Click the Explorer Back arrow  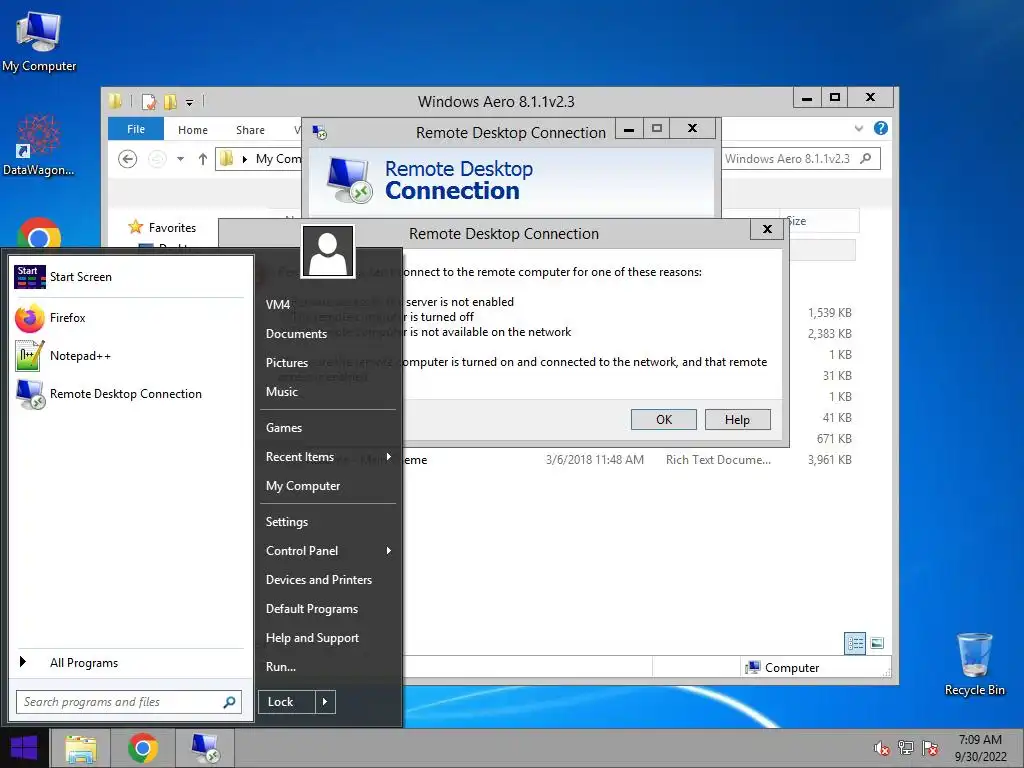click(128, 159)
